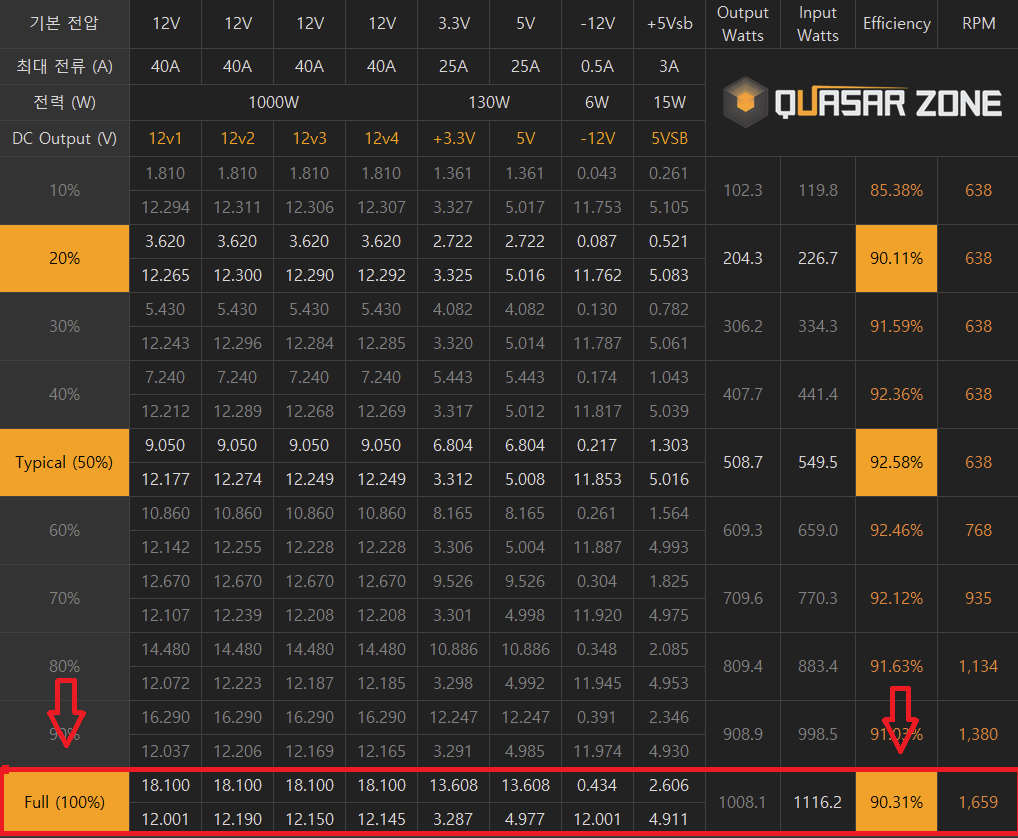Screen dimensions: 1018x838
Task: Click the '12.190' voltage reading
Action: coord(238,819)
